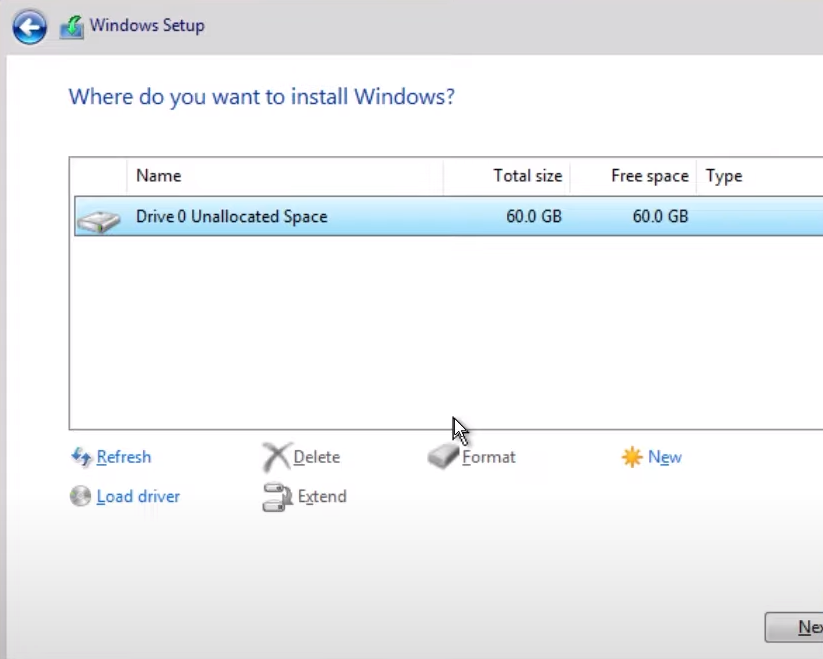Image resolution: width=823 pixels, height=659 pixels.
Task: Click the Total size column header
Action: [507, 176]
